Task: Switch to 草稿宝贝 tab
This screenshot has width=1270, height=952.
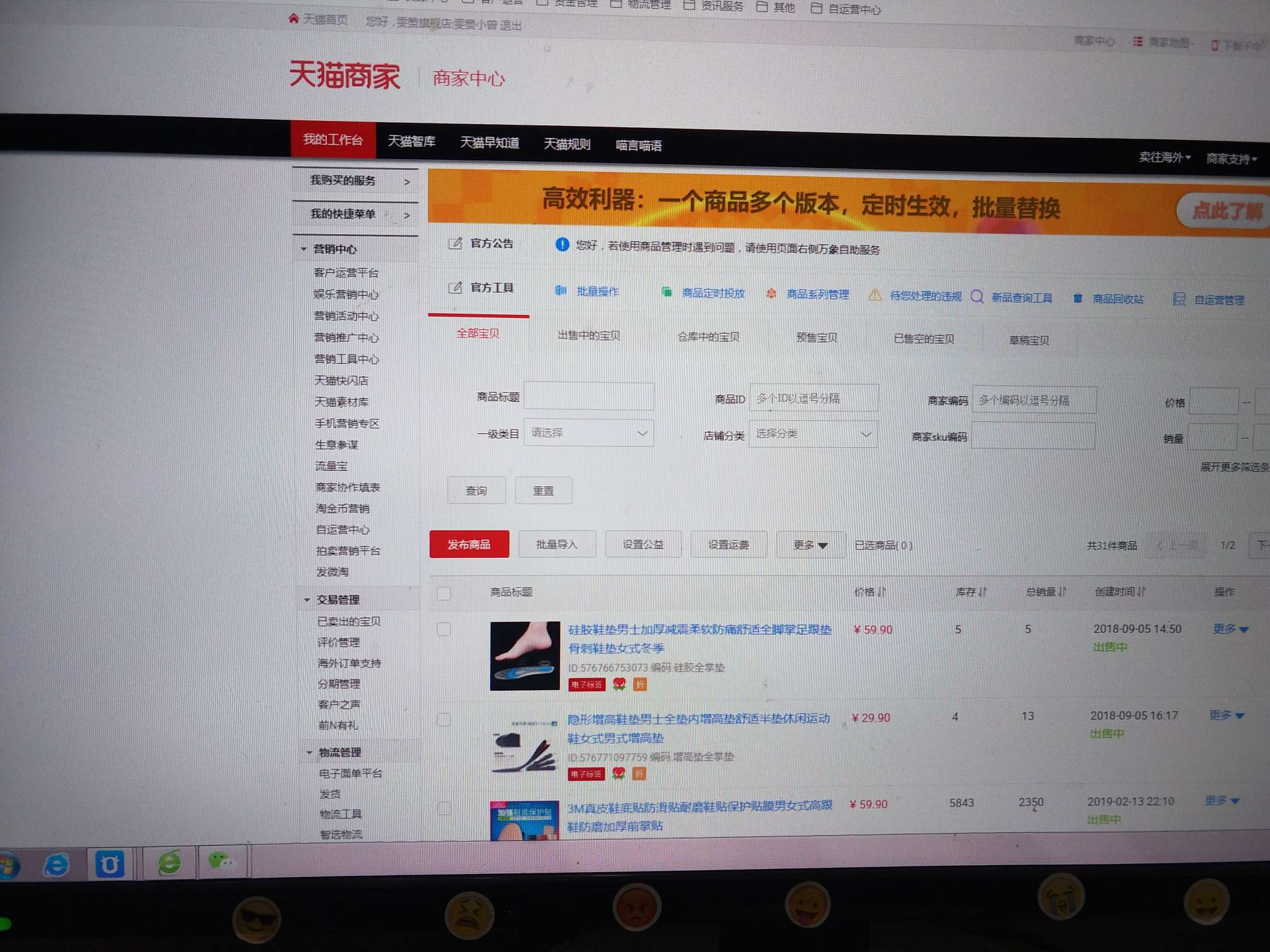Action: pyautogui.click(x=1029, y=340)
